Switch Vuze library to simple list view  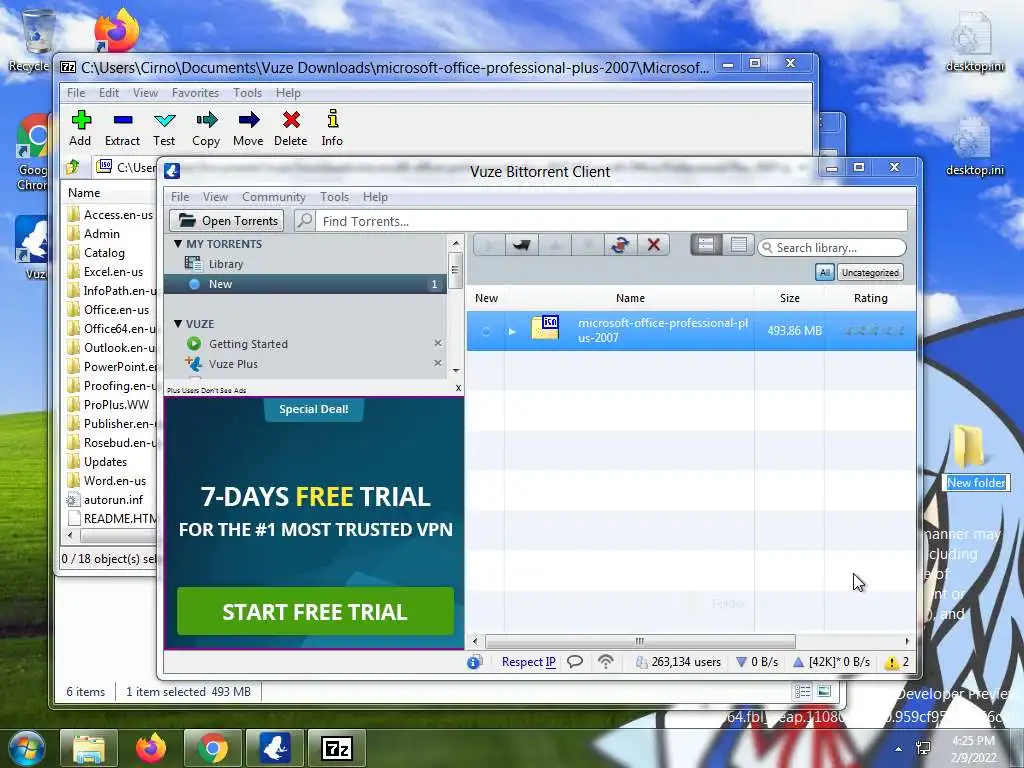point(739,244)
